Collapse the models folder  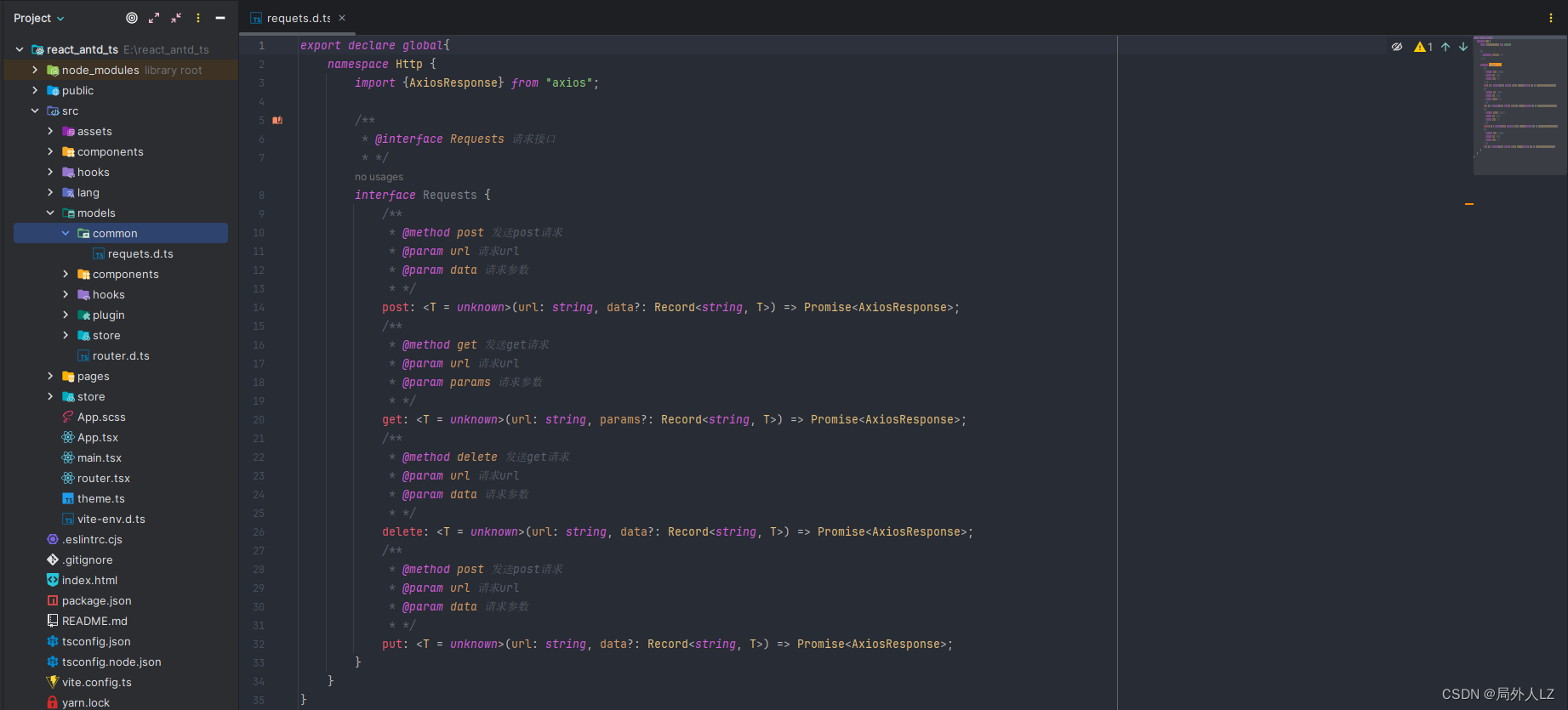point(50,213)
